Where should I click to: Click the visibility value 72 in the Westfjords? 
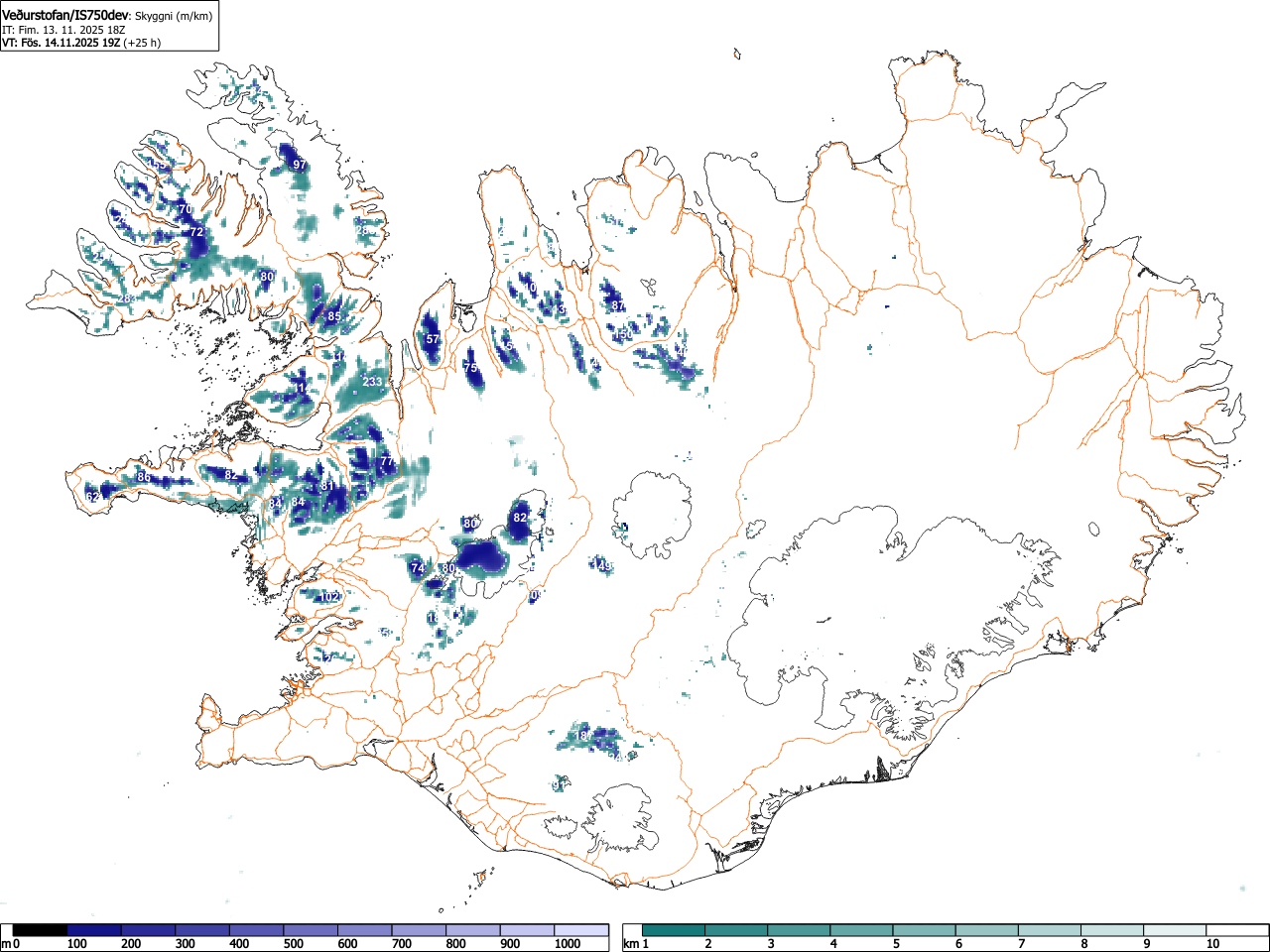(x=196, y=232)
